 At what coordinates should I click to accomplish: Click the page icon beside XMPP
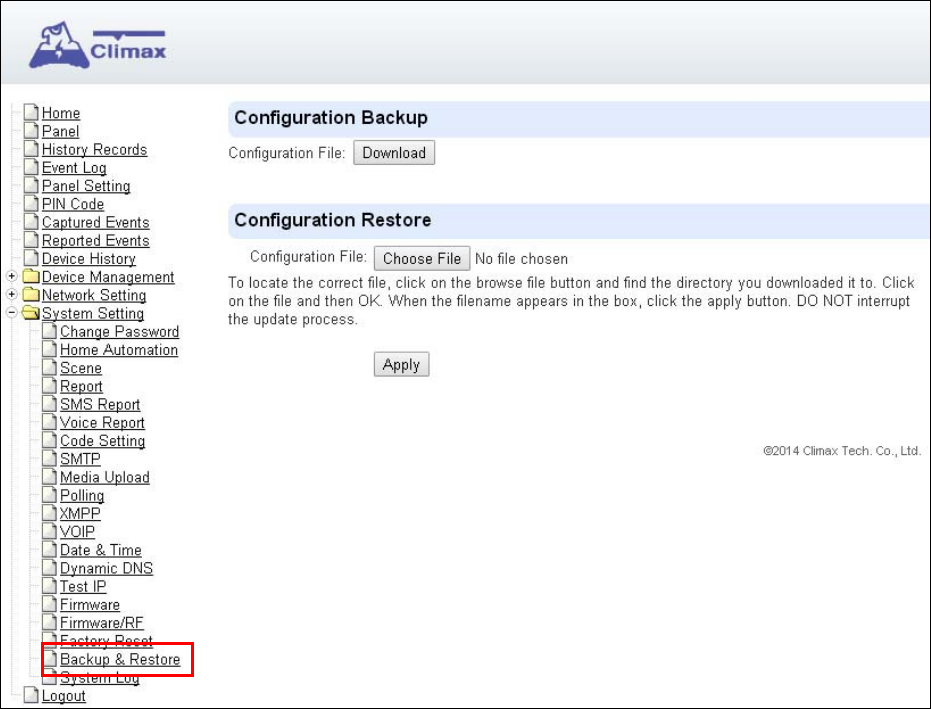(50, 513)
